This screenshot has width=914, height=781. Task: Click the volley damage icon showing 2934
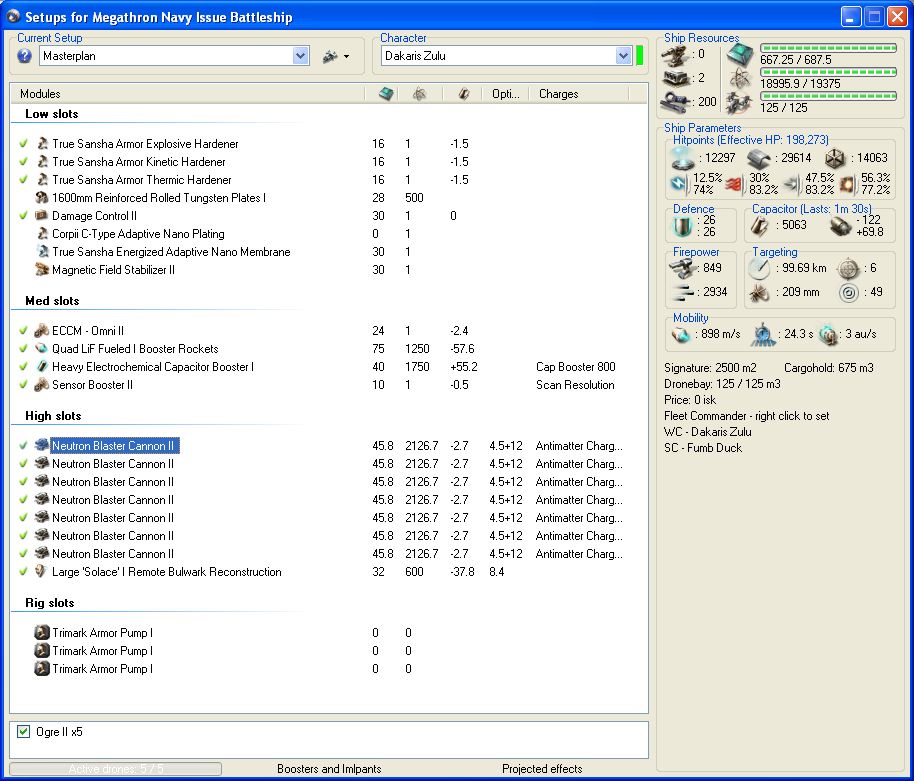[683, 292]
